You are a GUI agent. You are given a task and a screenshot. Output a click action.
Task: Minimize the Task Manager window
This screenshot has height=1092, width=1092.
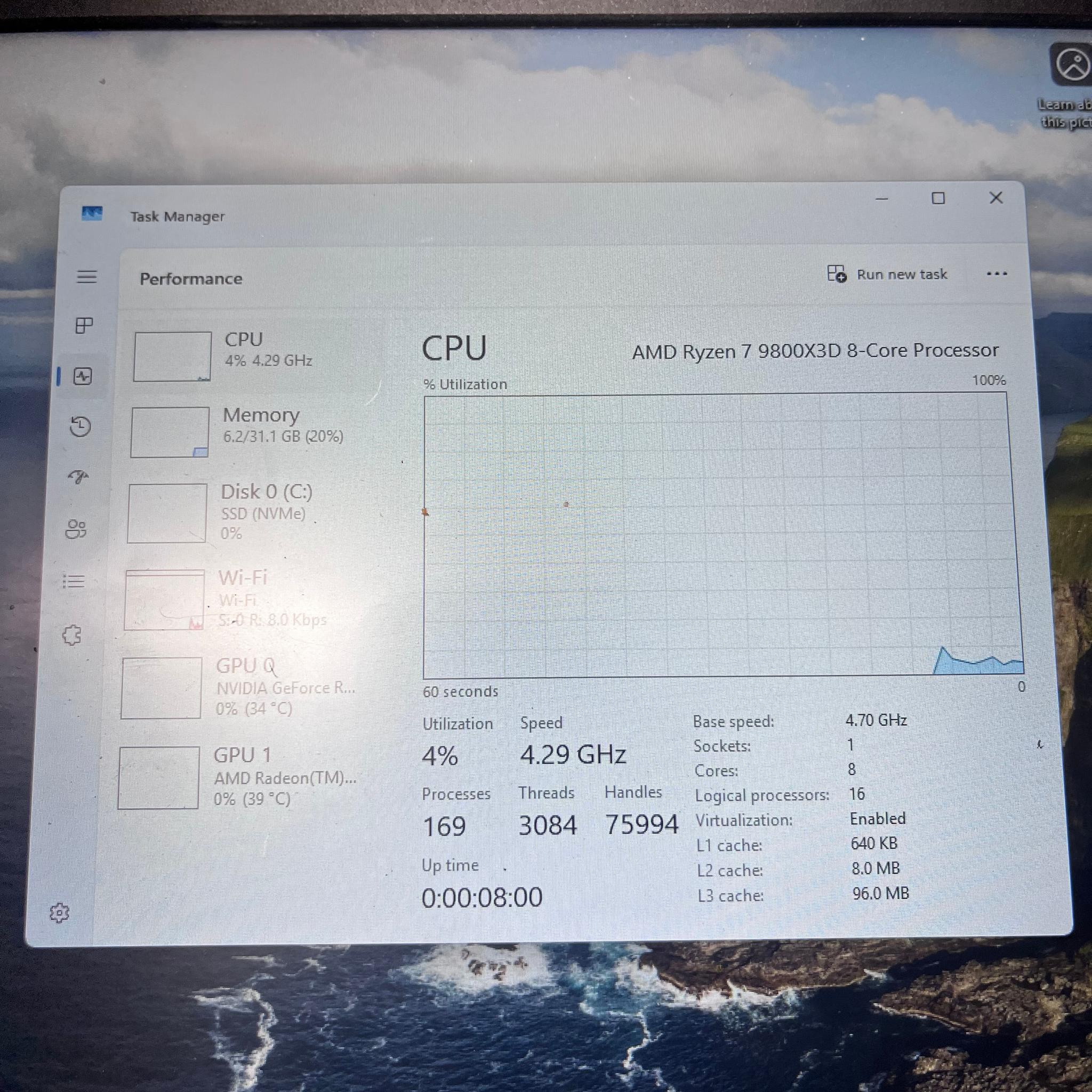882,198
